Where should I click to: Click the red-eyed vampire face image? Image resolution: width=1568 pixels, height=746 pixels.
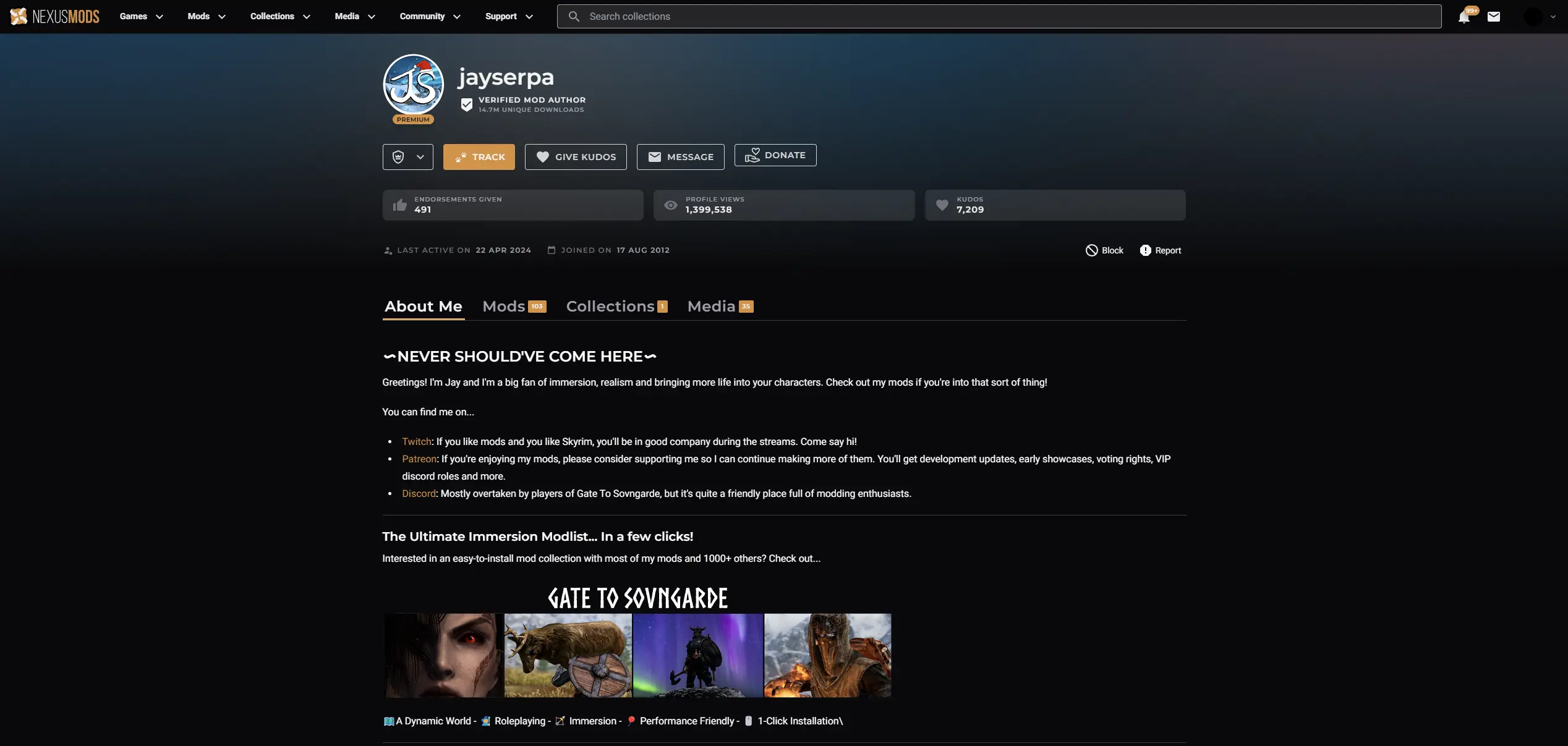[444, 656]
